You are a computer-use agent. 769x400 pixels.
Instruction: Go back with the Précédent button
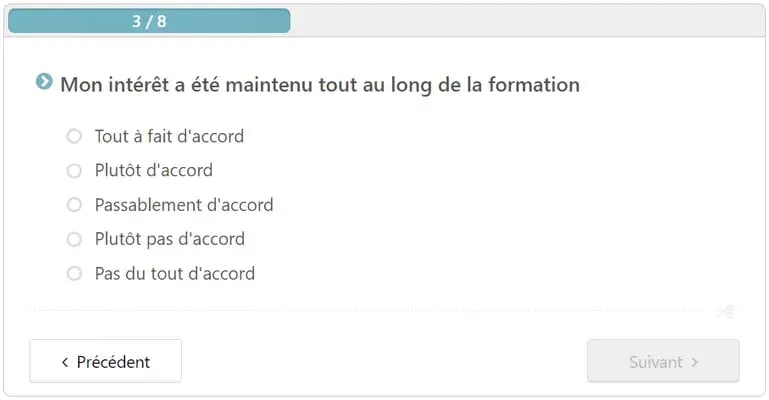click(x=105, y=361)
